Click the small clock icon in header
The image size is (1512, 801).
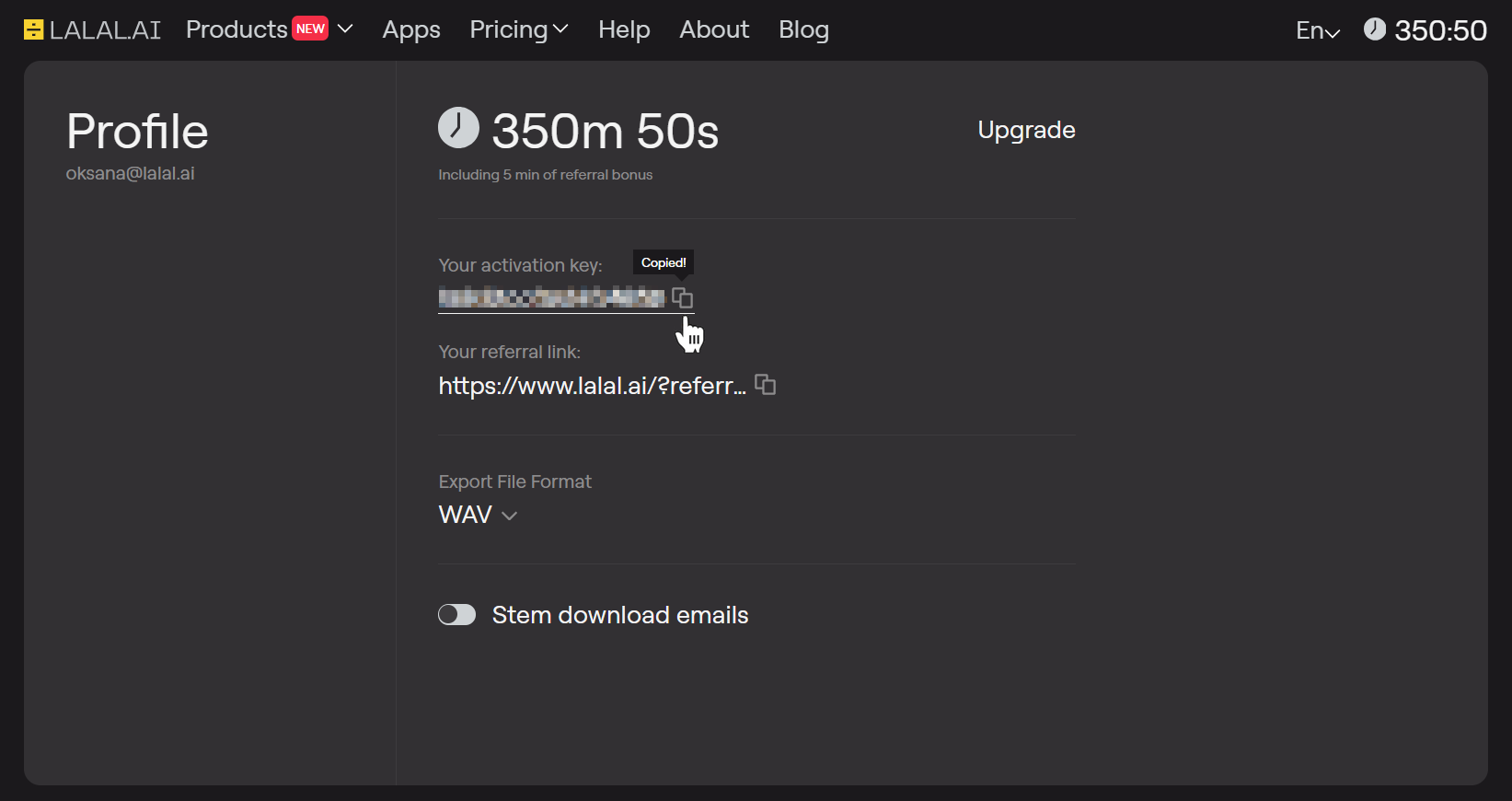1374,29
